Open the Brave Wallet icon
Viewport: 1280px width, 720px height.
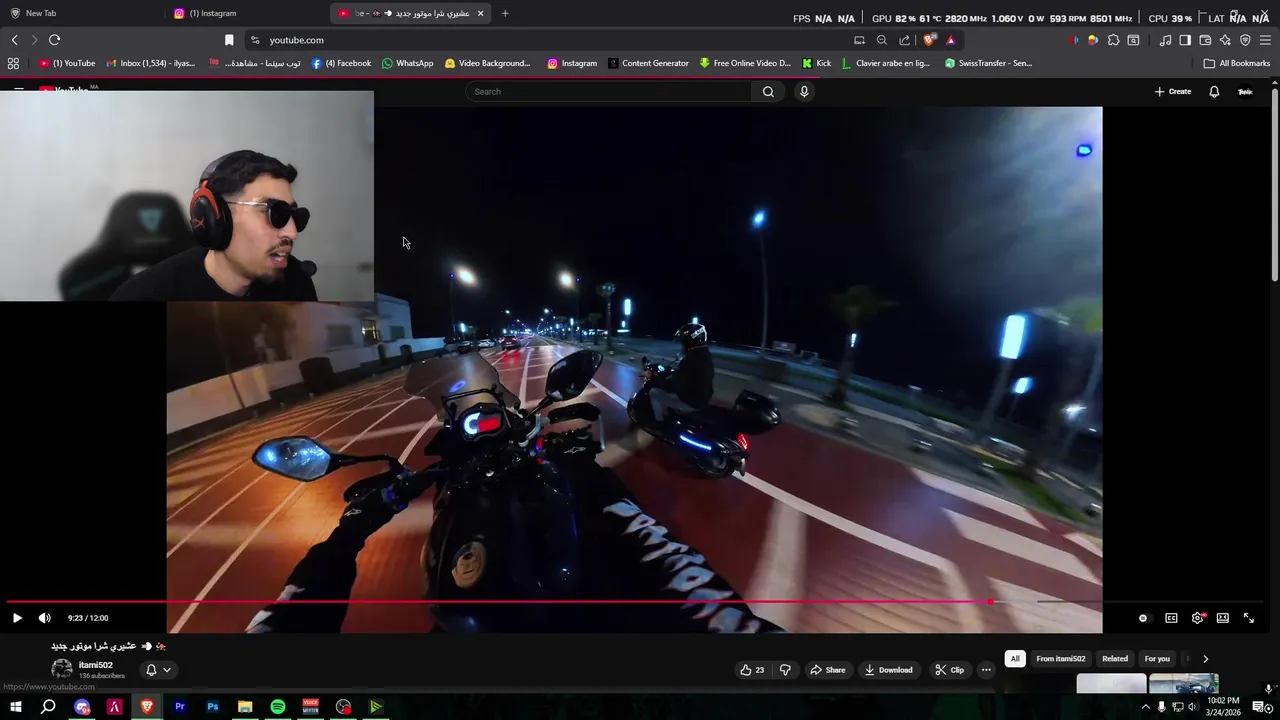tap(1205, 40)
